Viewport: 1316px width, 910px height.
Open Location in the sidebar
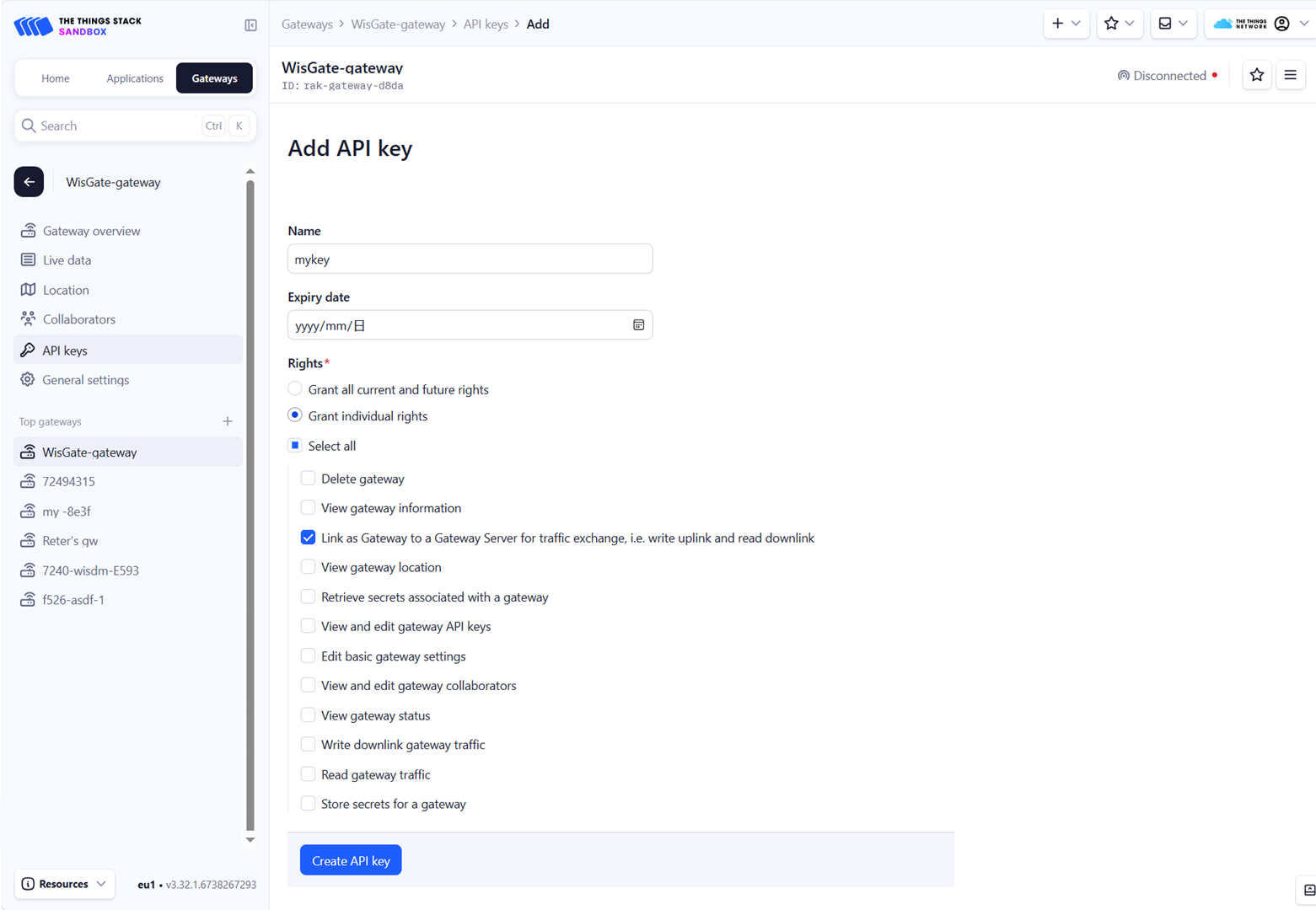[128, 290]
